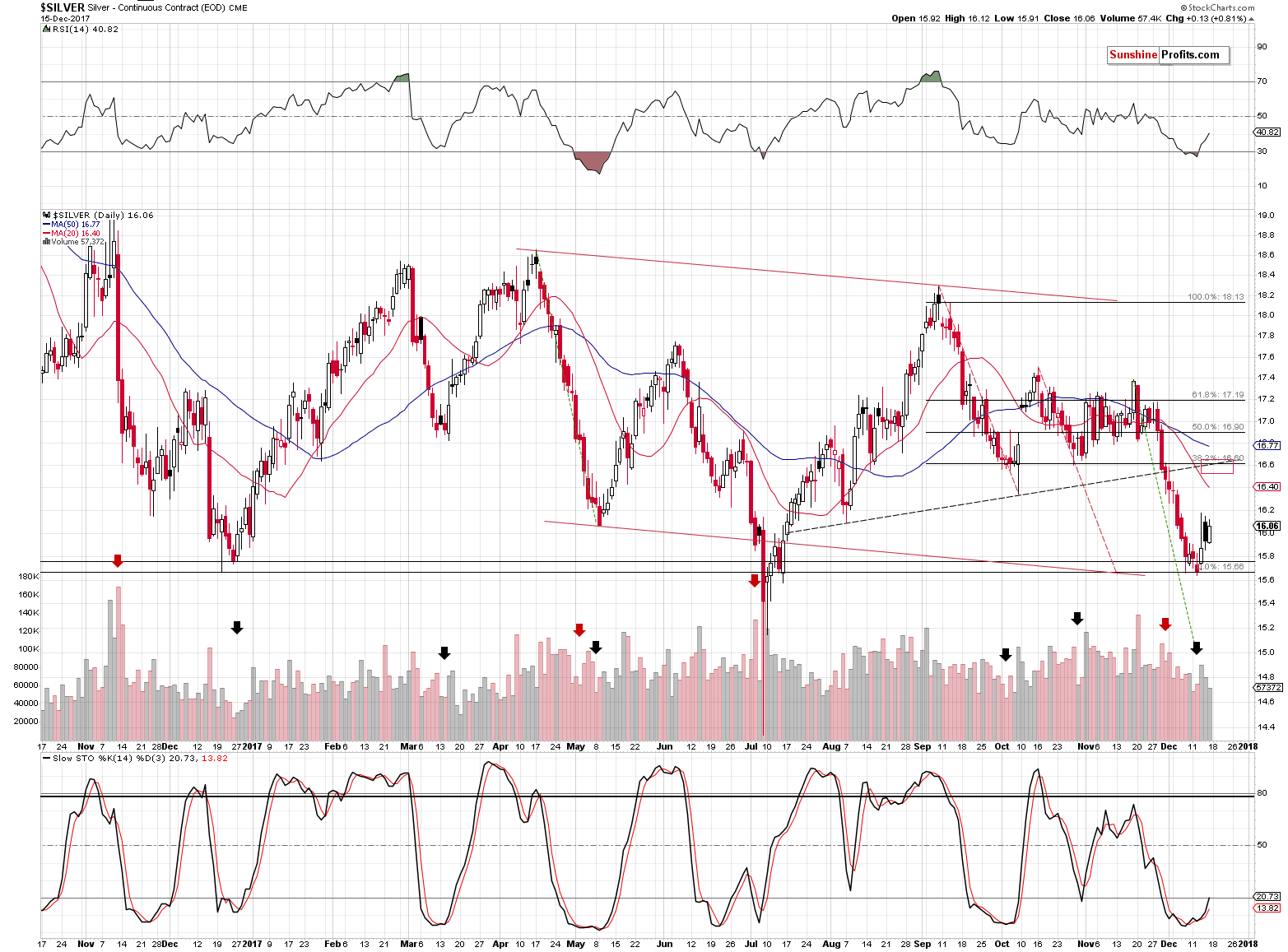This screenshot has height=952, width=1288.
Task: Click the 100.0%: 18.13 Fibonacci label
Action: (1216, 297)
